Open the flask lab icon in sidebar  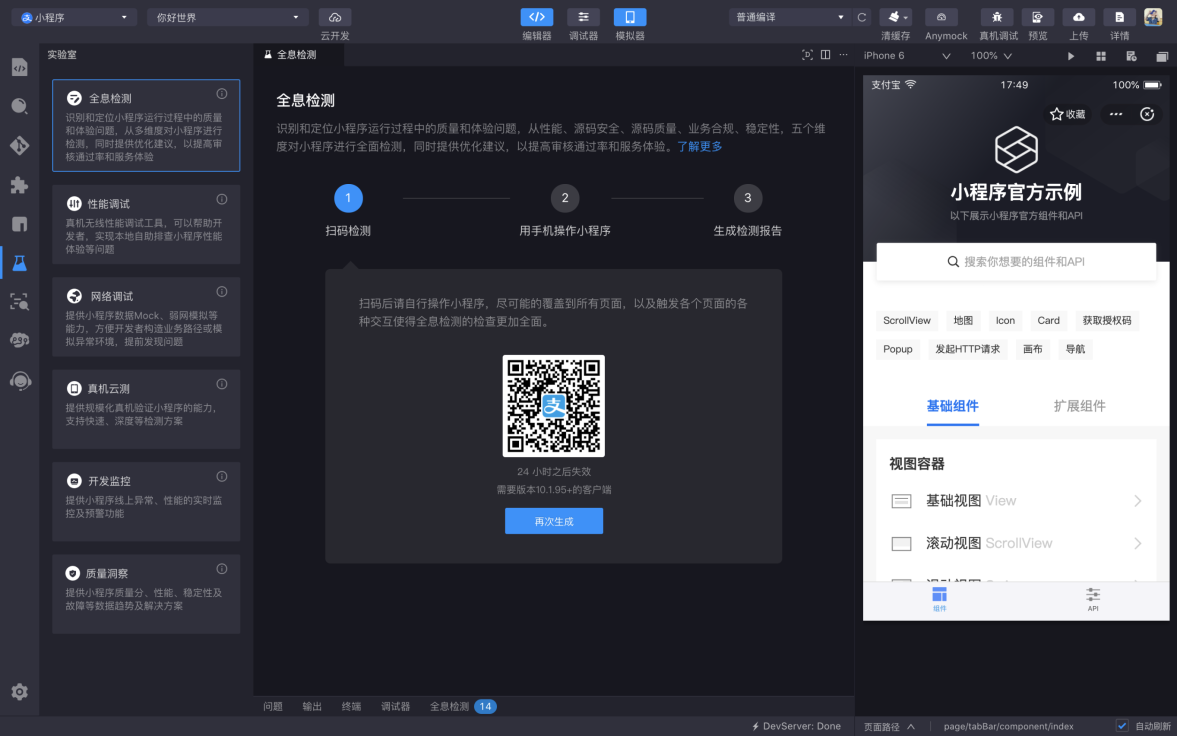click(20, 262)
